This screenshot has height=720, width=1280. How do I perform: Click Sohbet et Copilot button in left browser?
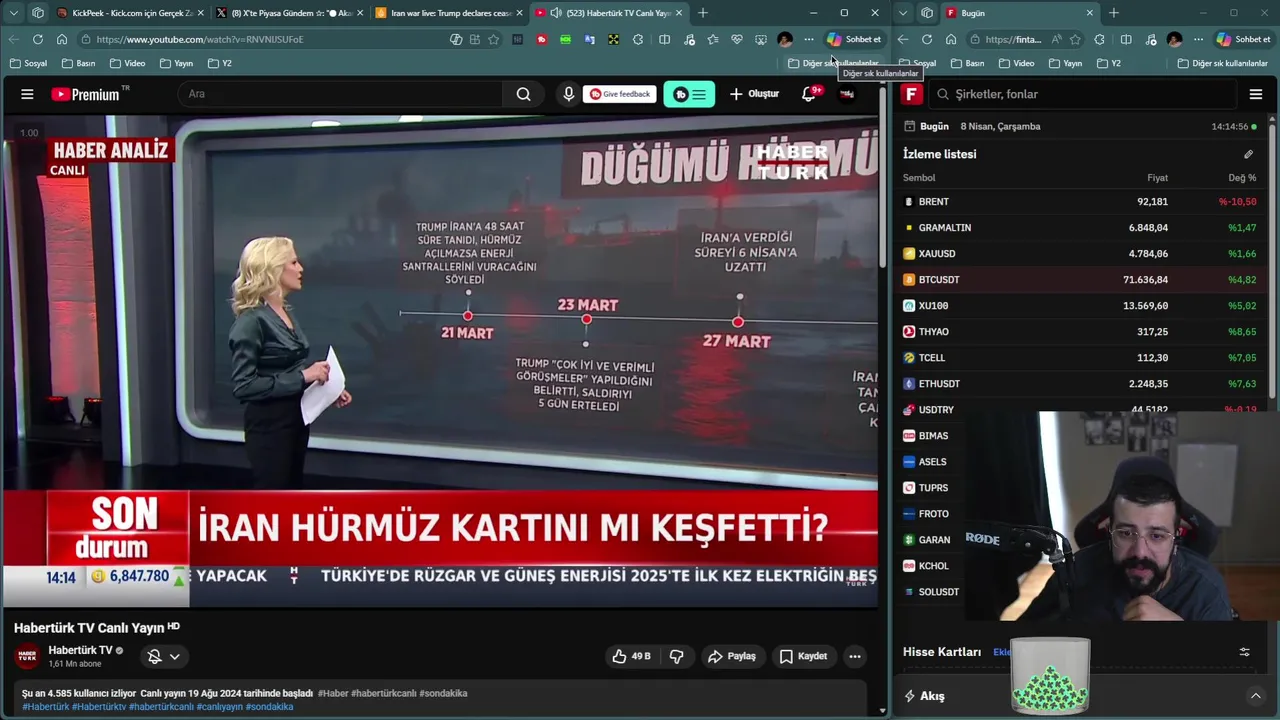coord(854,39)
